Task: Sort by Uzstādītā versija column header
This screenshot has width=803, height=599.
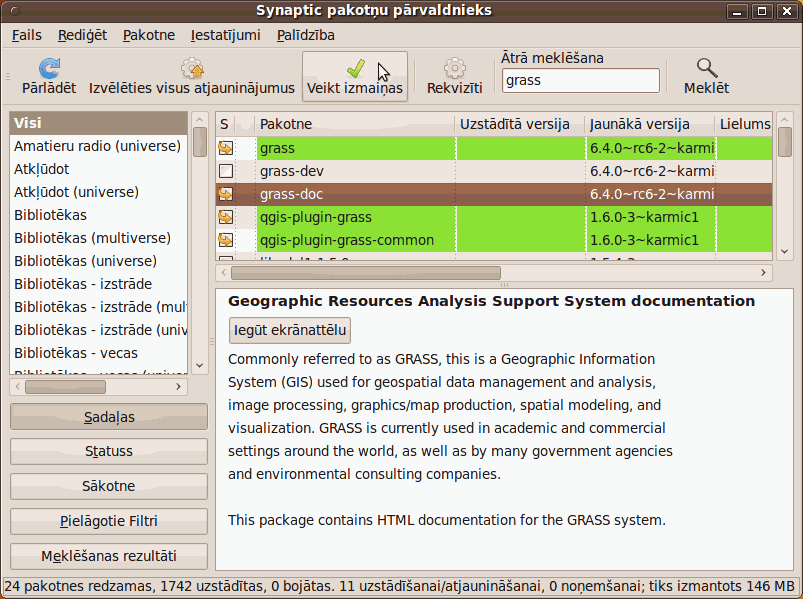Action: (519, 124)
